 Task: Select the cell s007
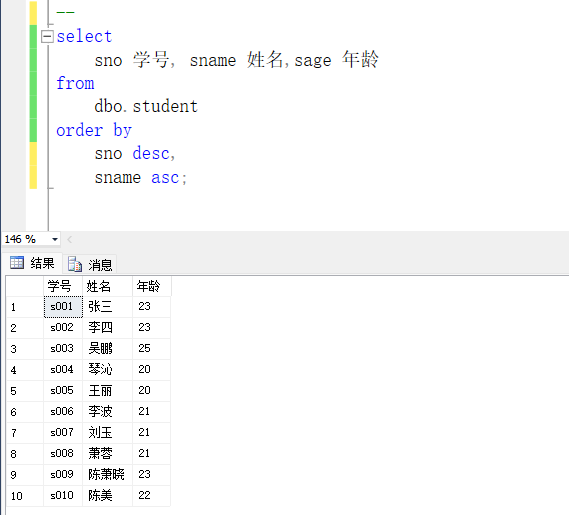pyautogui.click(x=63, y=433)
